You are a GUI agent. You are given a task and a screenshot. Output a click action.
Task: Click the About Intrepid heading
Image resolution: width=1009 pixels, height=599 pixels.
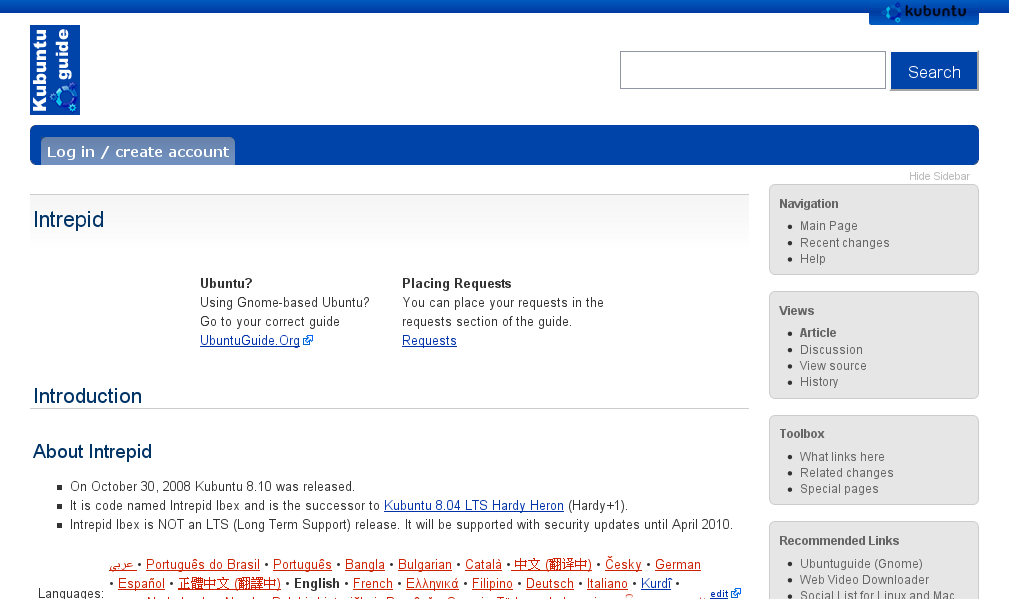[92, 452]
